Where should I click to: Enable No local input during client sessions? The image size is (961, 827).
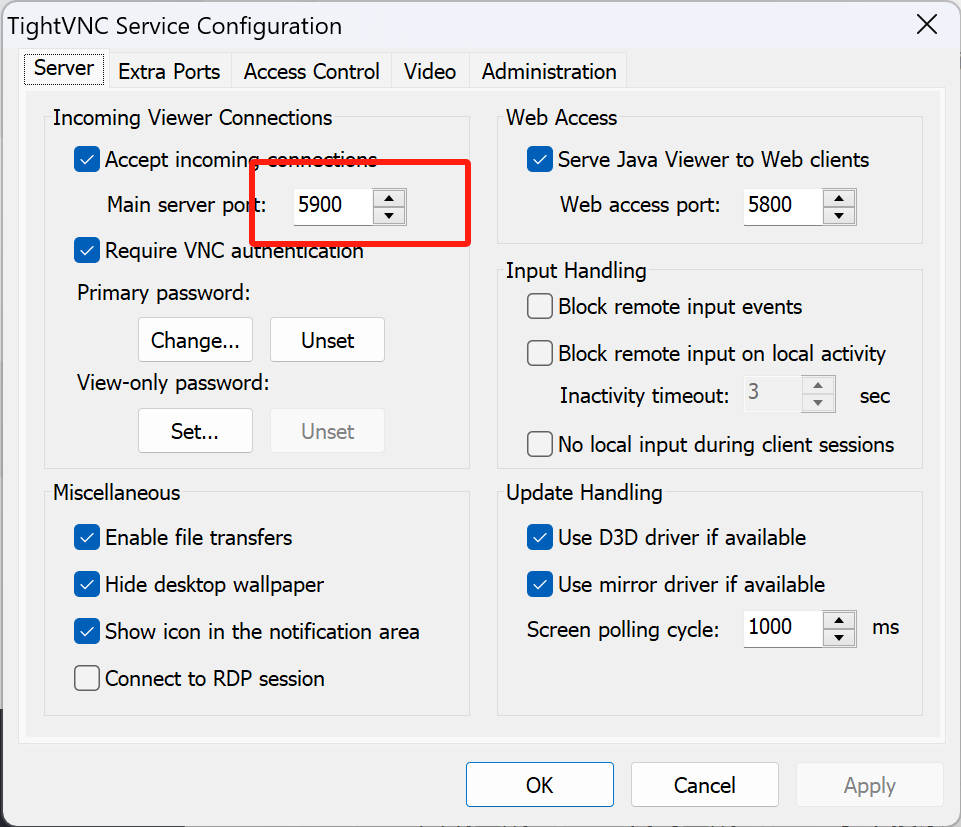click(539, 444)
